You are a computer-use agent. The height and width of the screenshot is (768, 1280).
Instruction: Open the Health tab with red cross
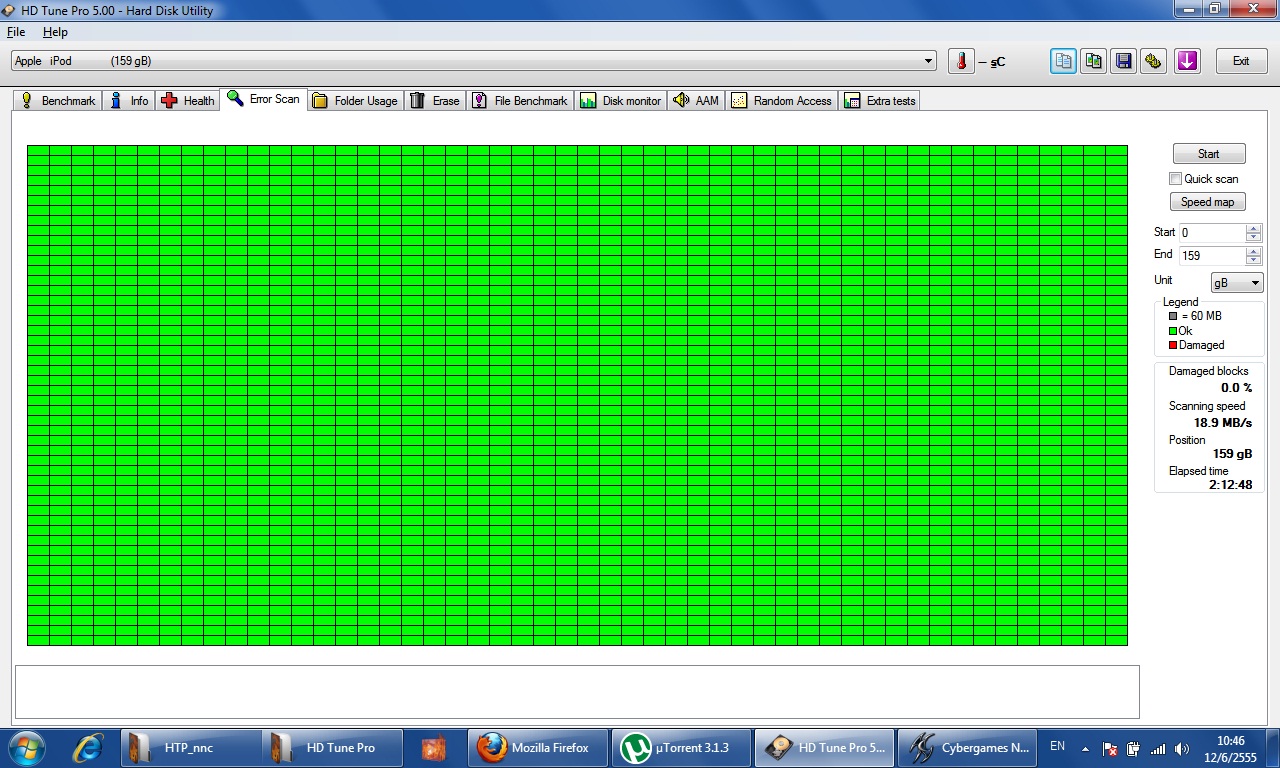[x=187, y=101]
